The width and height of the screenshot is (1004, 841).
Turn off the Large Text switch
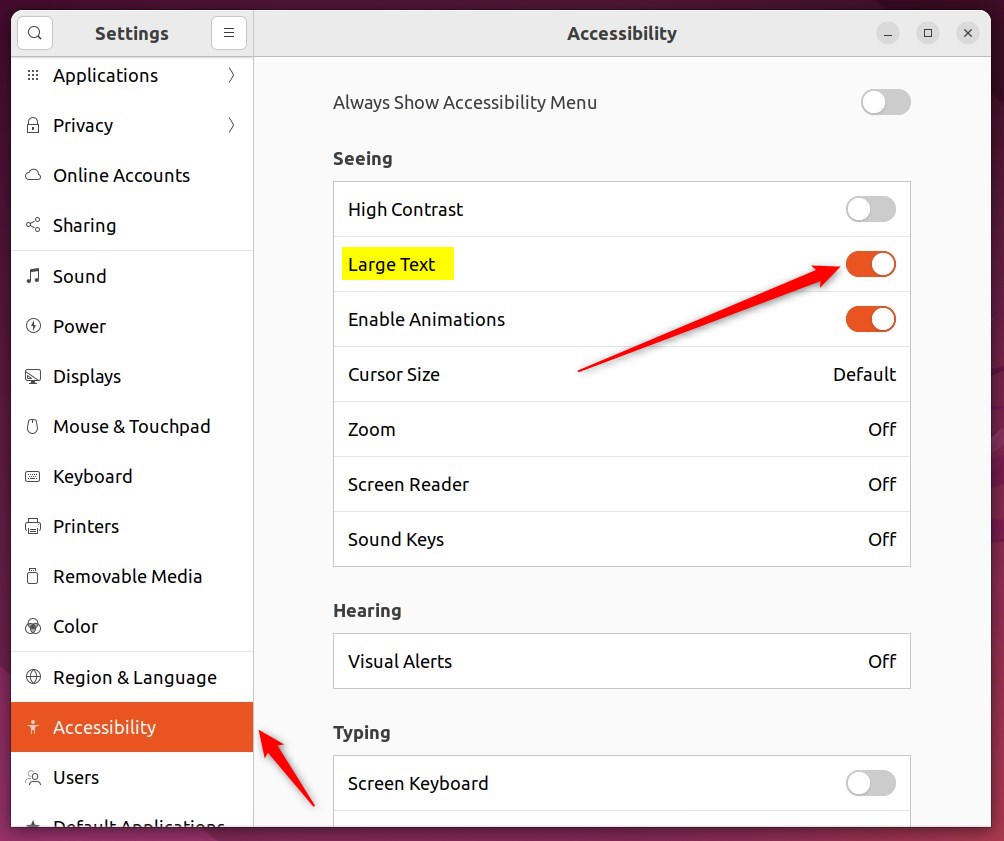point(870,265)
